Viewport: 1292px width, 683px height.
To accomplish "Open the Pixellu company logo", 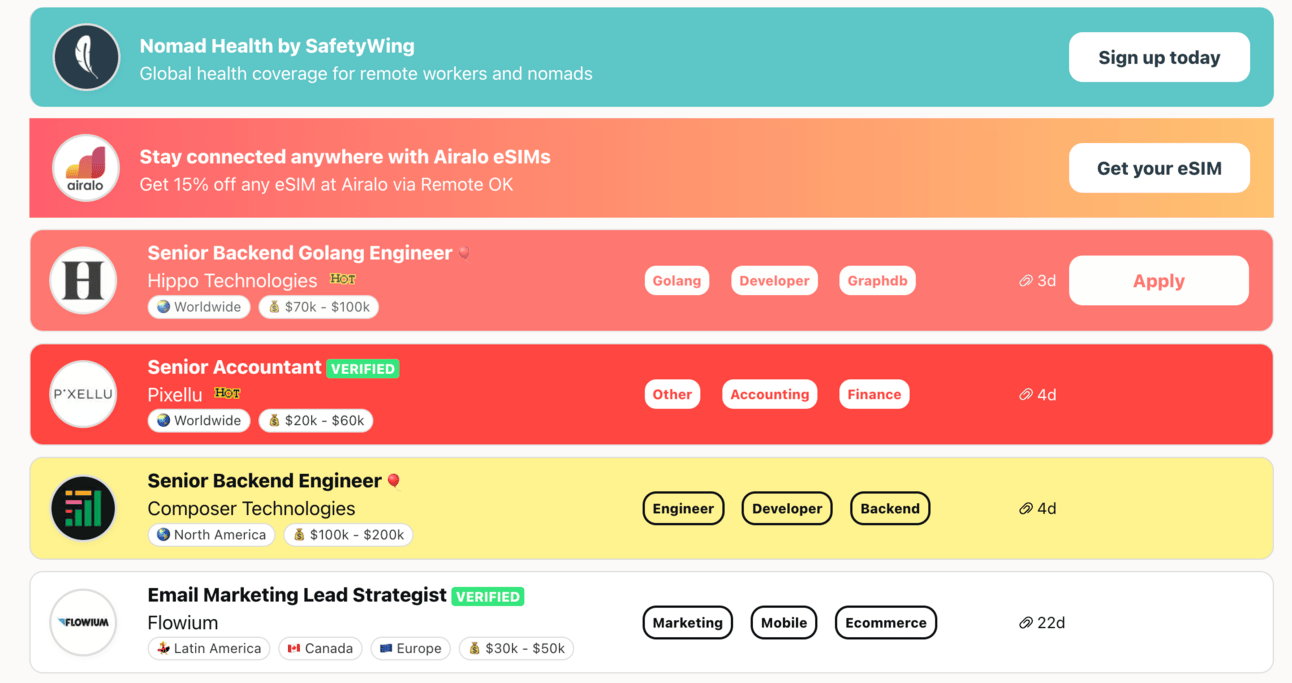I will [84, 394].
